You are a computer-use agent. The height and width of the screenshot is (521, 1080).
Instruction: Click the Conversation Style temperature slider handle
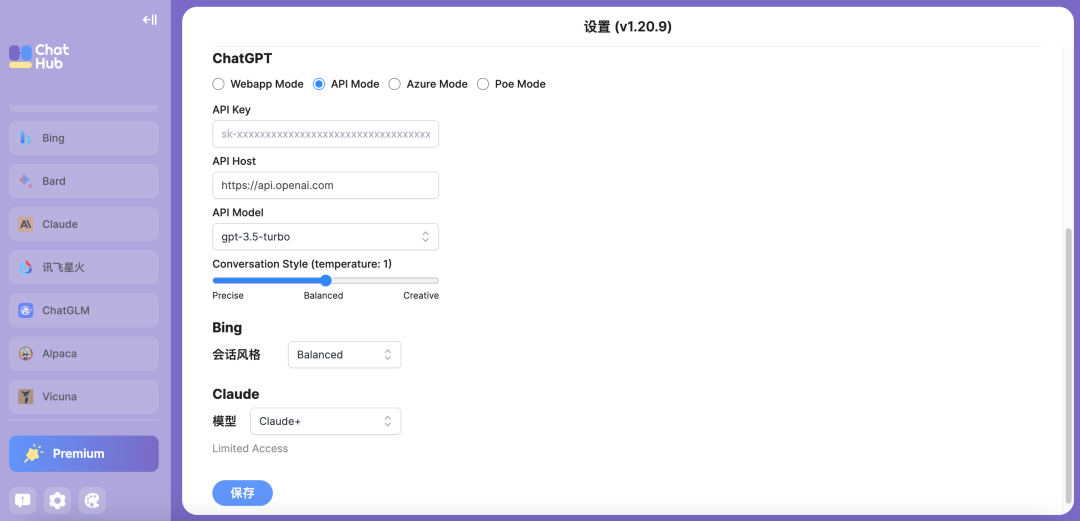(326, 281)
